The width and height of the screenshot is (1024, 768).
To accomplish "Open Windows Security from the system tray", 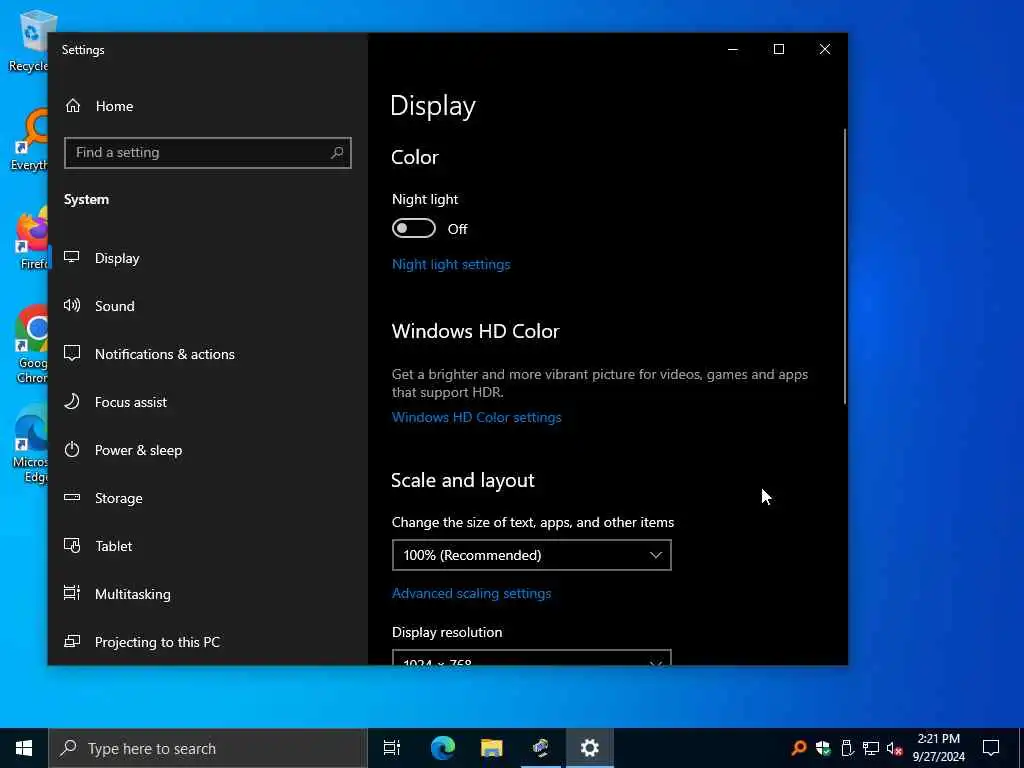I will (823, 748).
